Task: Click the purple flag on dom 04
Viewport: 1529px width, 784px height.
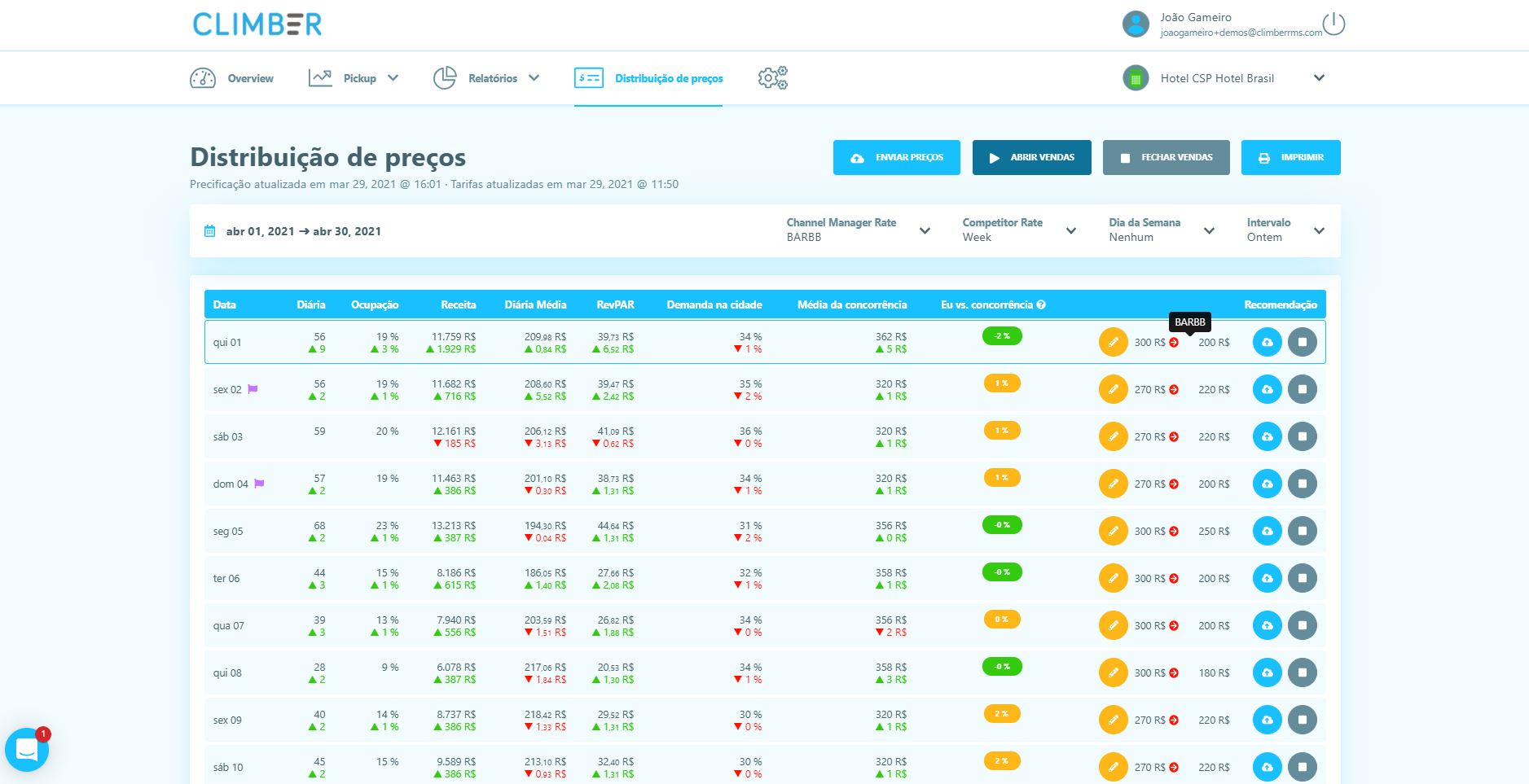Action: 259,484
